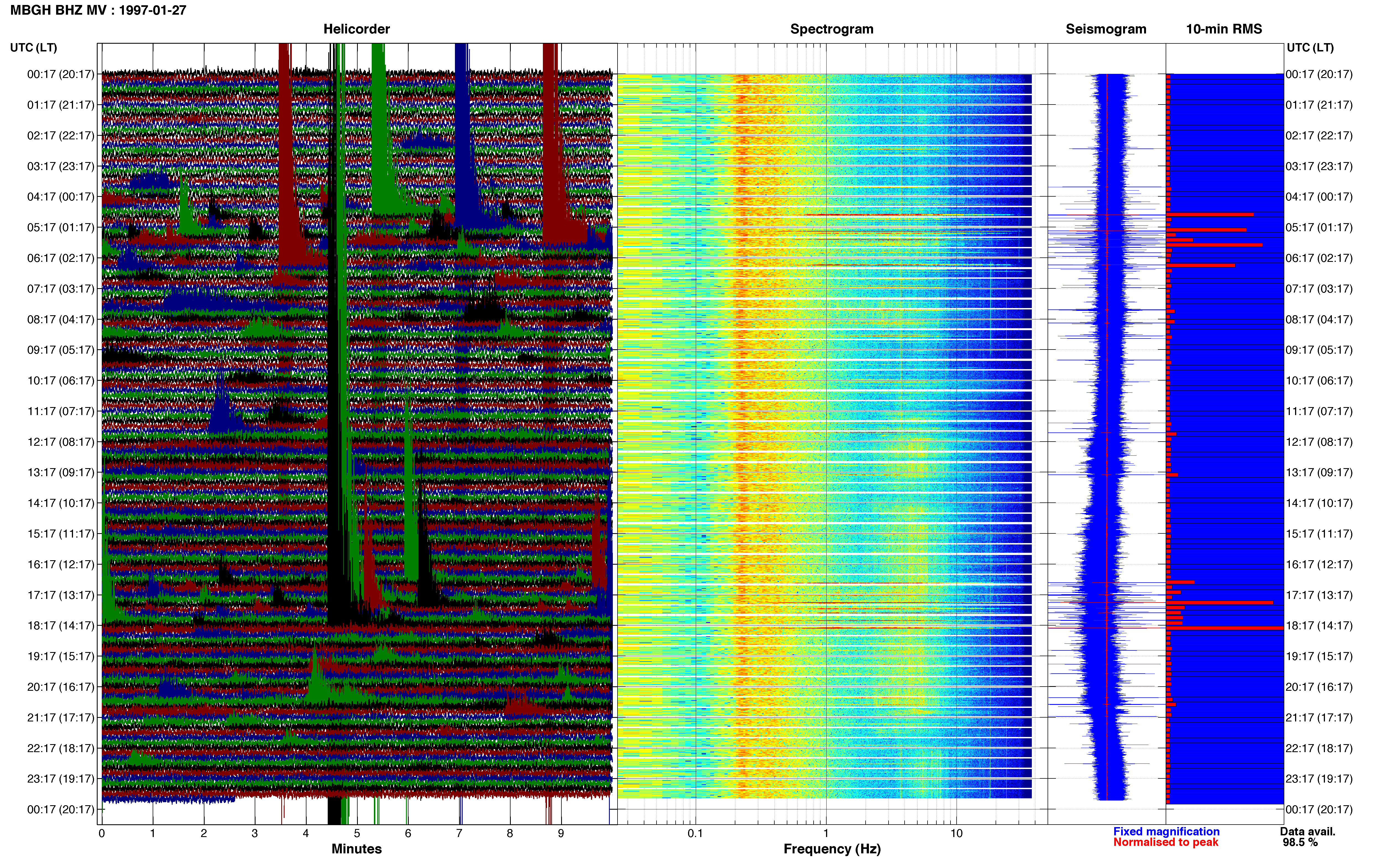This screenshot has height=868, width=1388.
Task: Click the left axis label '18:17 (14:17)'
Action: click(x=61, y=626)
